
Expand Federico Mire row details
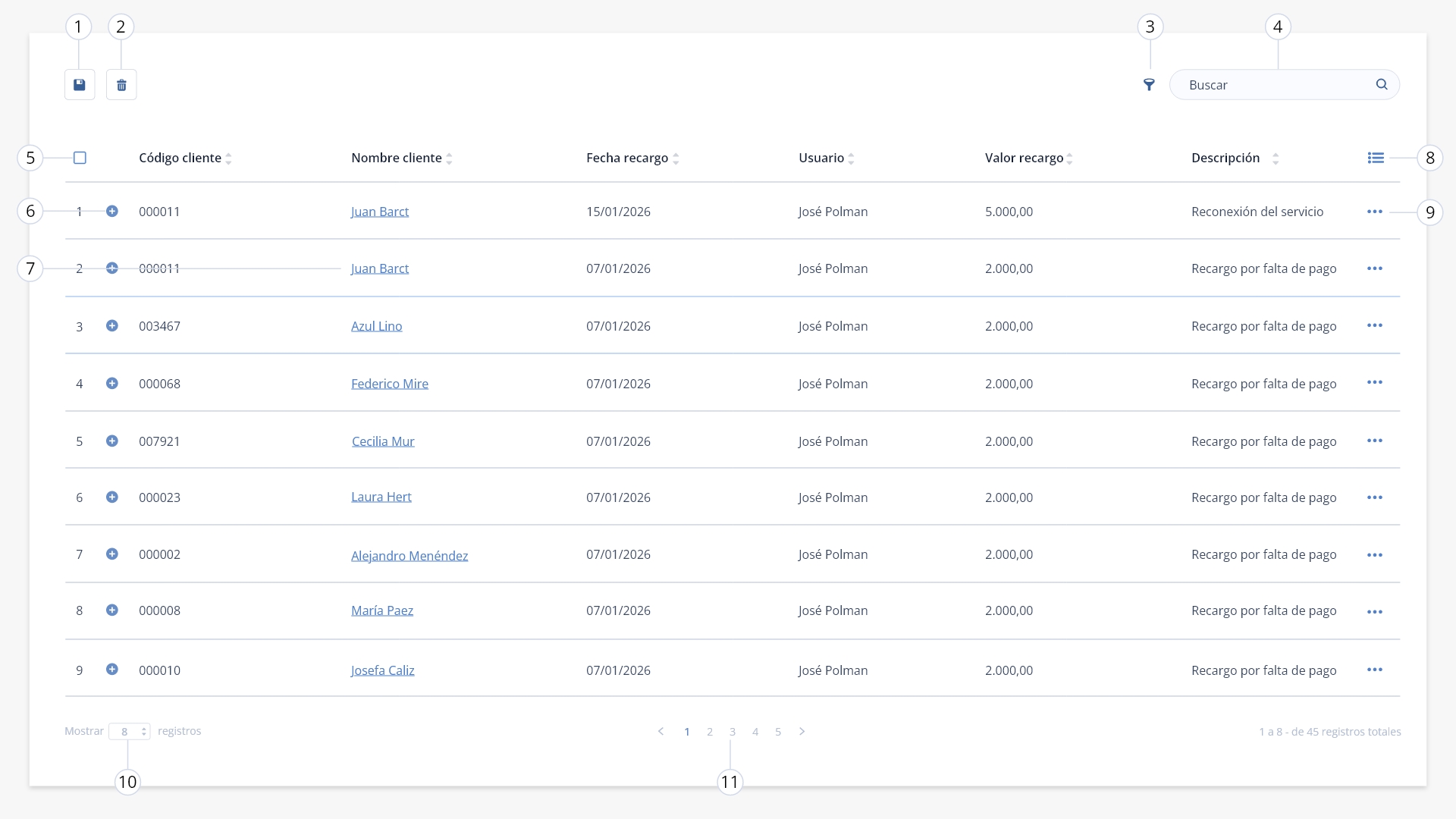[112, 383]
